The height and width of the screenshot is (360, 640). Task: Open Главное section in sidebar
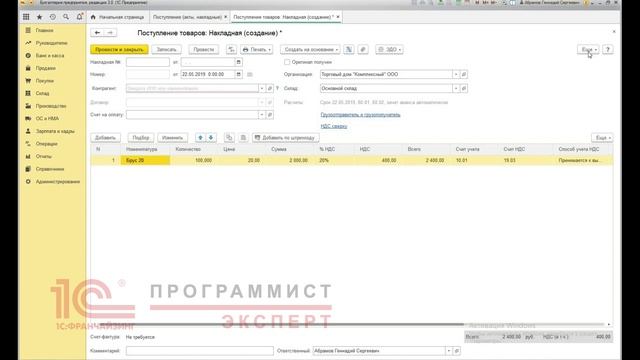pos(44,31)
